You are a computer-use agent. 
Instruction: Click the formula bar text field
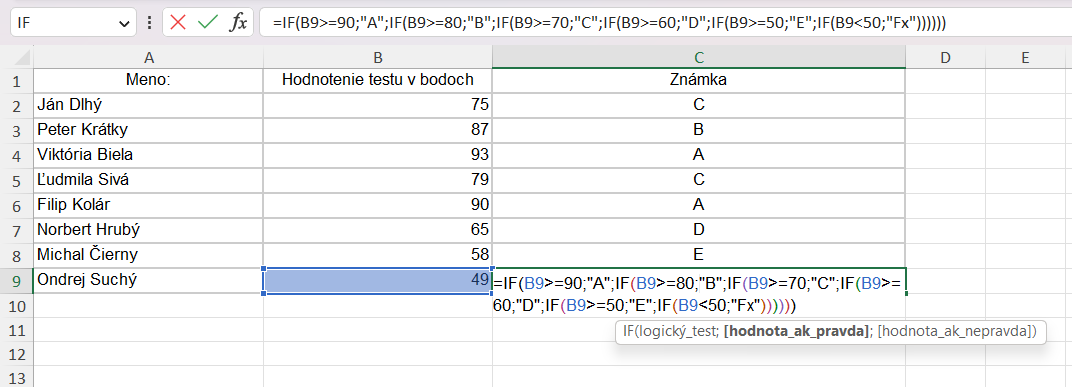coord(664,23)
